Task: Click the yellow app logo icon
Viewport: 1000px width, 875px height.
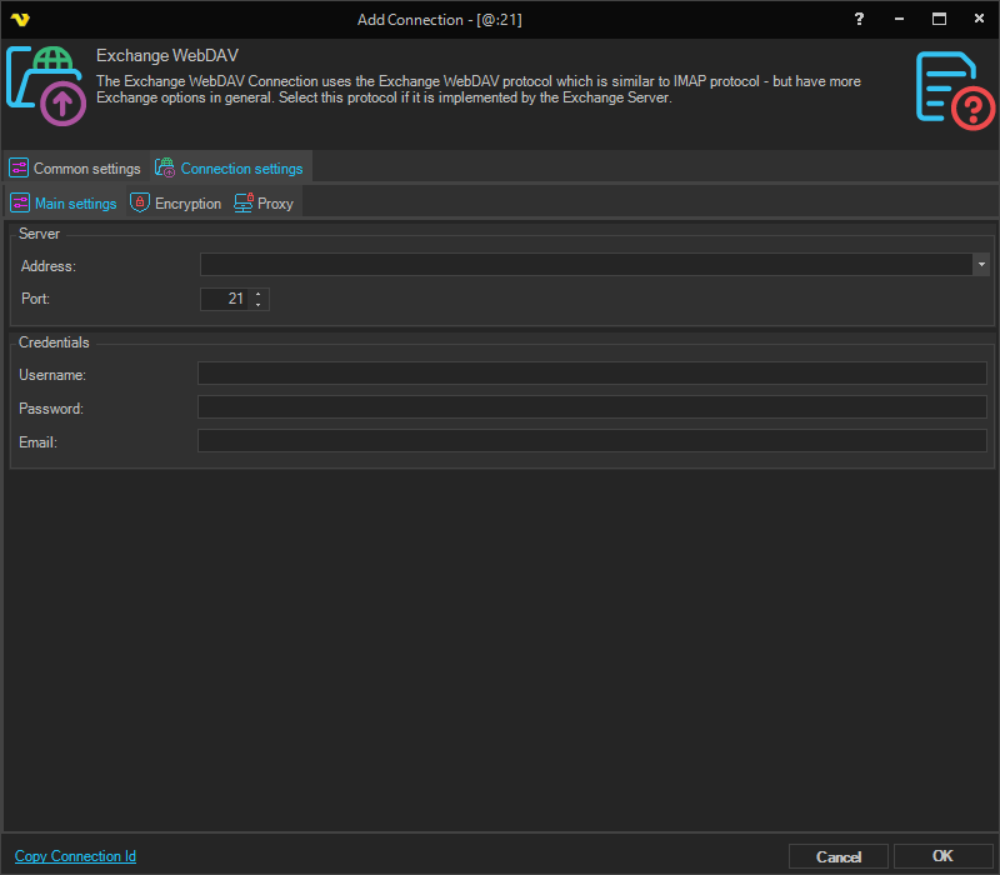Action: tap(19, 19)
